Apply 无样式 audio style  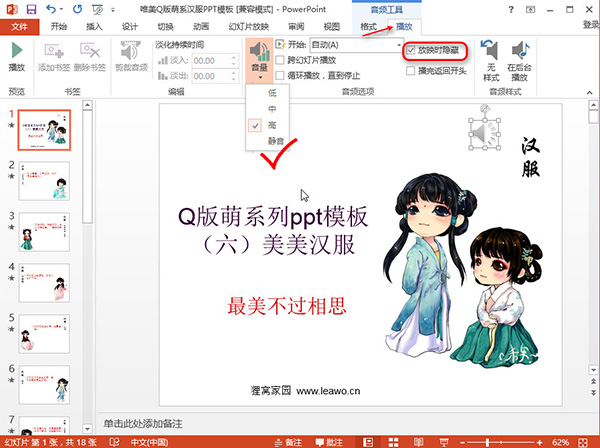tap(491, 60)
